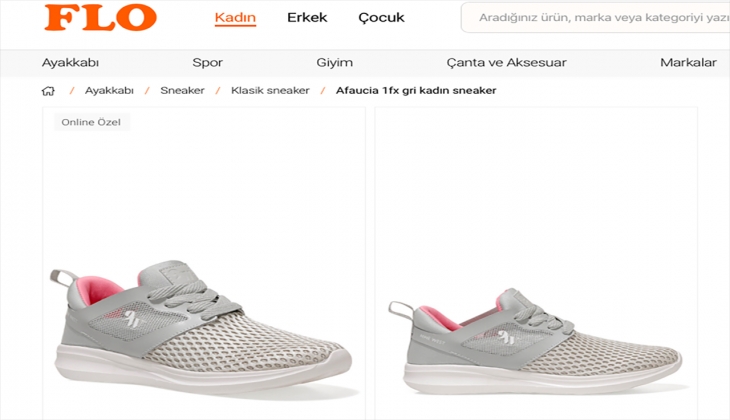Open the Giyim category menu
Image resolution: width=730 pixels, height=420 pixels.
coord(335,62)
